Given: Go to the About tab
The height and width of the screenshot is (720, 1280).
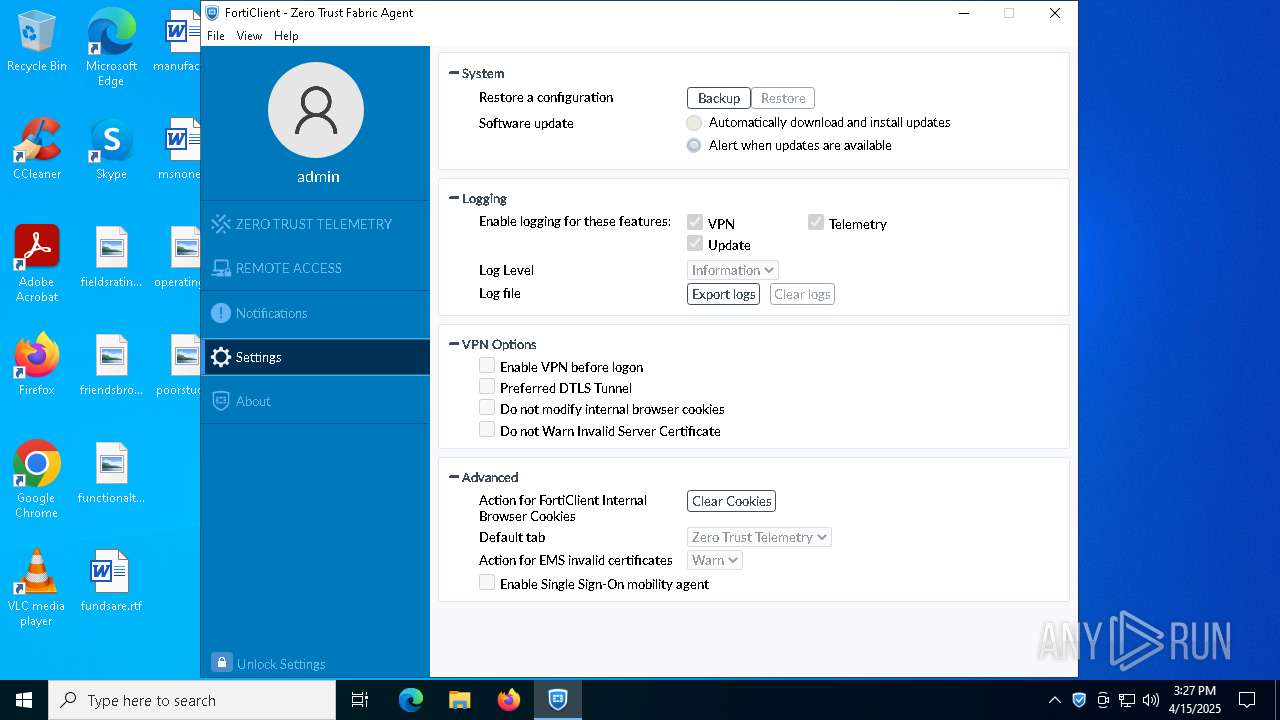Looking at the screenshot, I should (x=316, y=401).
